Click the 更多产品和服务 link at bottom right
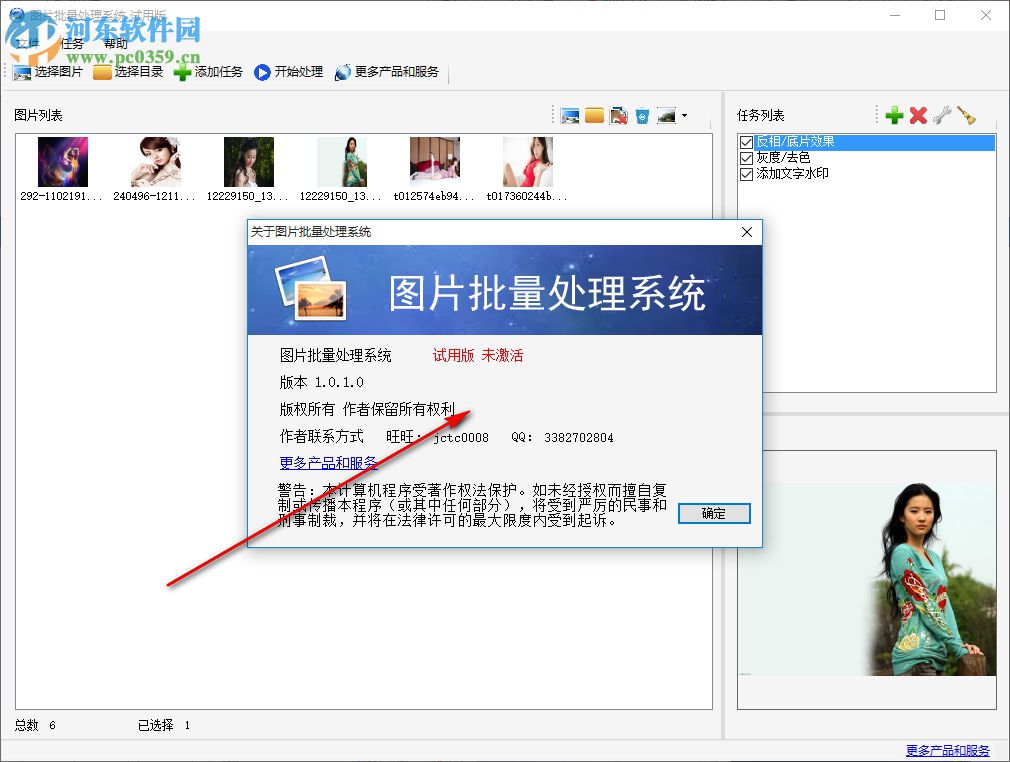The width and height of the screenshot is (1010, 762). [946, 748]
